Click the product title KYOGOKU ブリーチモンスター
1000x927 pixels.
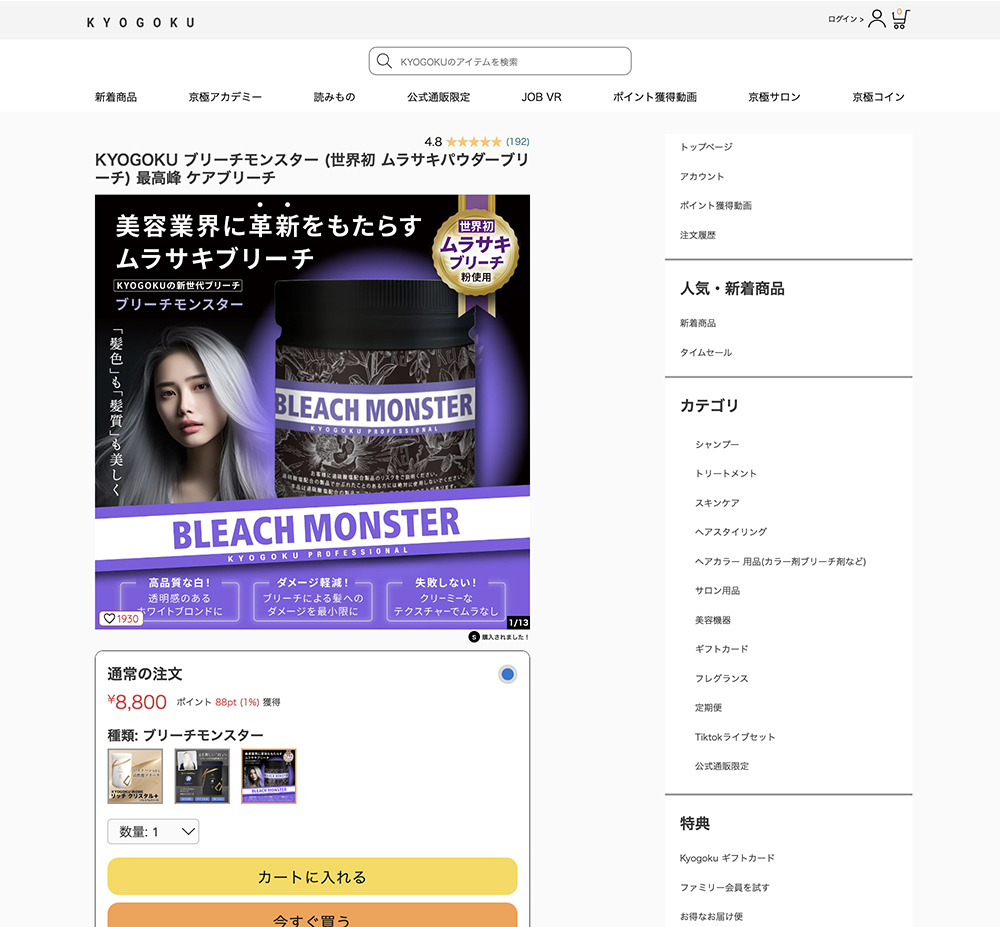tap(312, 168)
